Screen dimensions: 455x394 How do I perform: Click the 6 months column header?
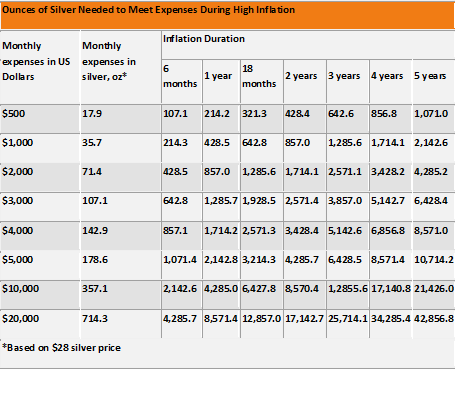[x=180, y=76]
